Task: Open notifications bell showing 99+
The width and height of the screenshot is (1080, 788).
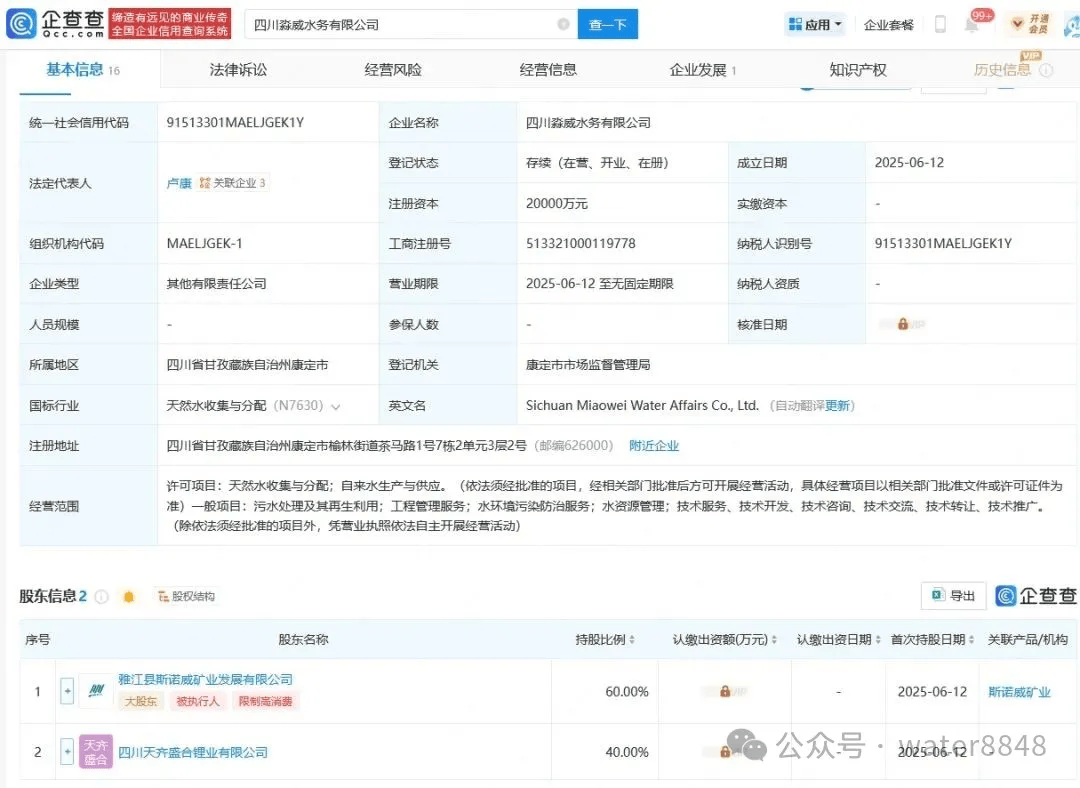Action: [972, 25]
